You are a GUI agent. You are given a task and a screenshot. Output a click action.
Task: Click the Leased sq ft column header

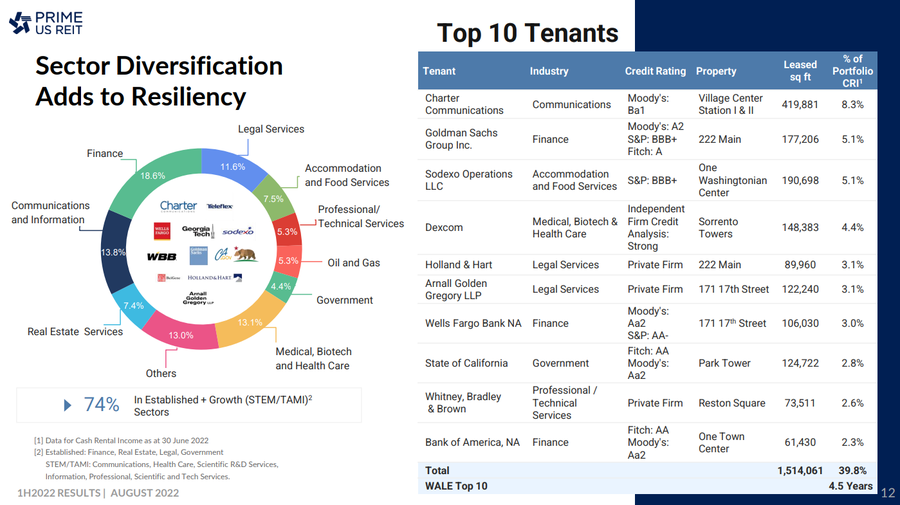800,71
